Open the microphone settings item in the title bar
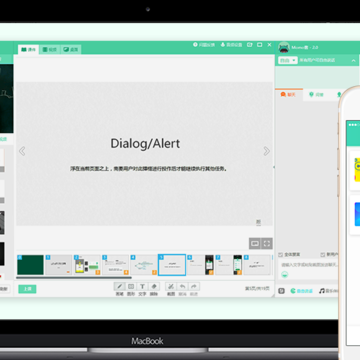360x360 pixels. [231, 45]
